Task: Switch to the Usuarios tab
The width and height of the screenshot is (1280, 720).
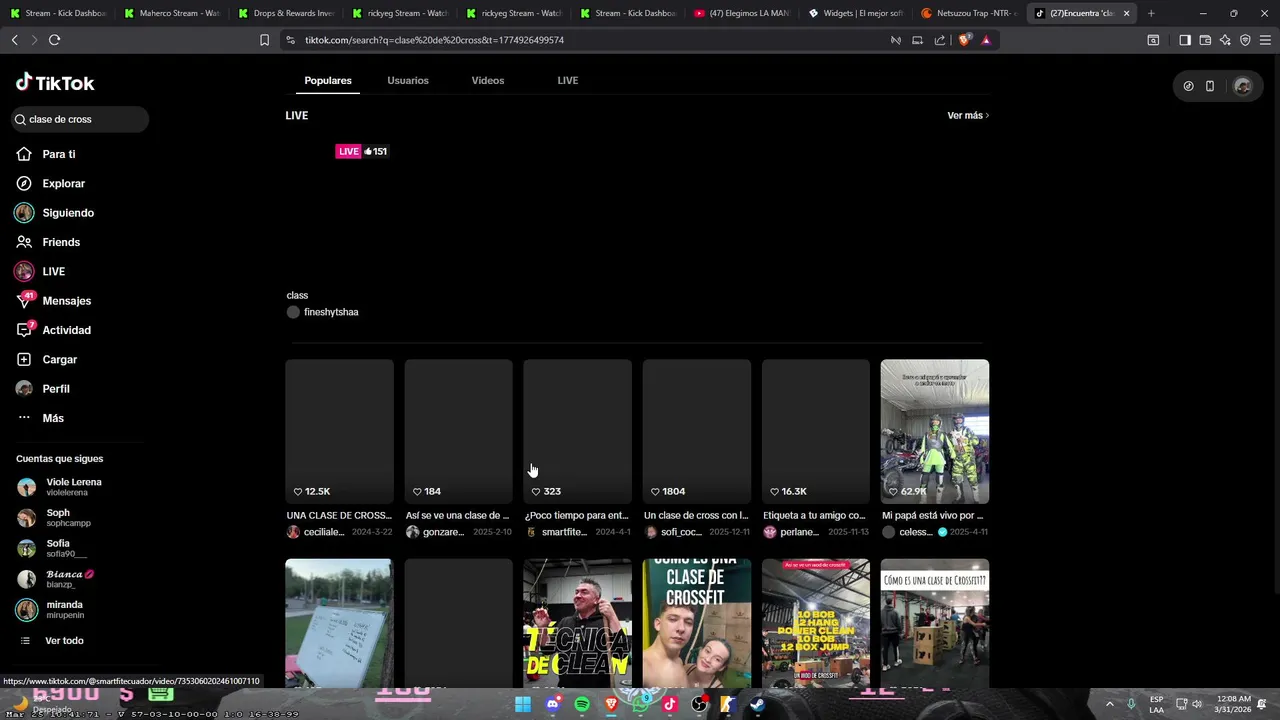Action: (x=408, y=80)
